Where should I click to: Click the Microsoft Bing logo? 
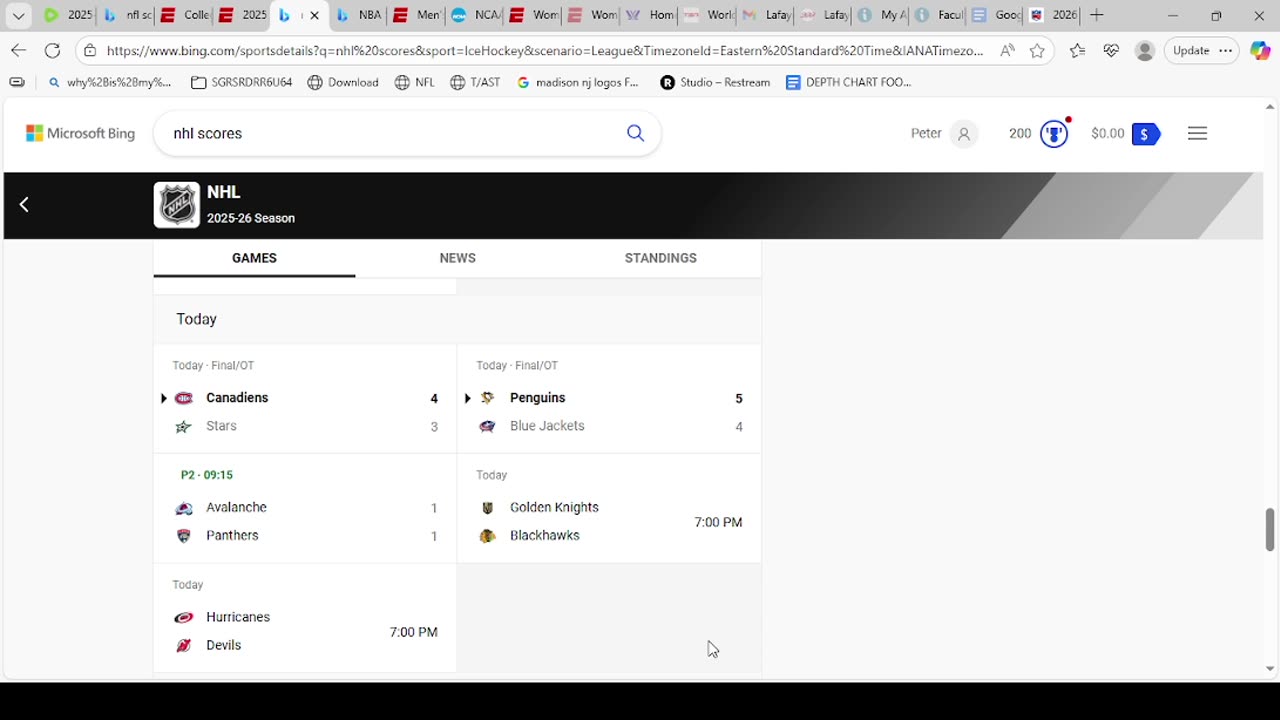[80, 133]
